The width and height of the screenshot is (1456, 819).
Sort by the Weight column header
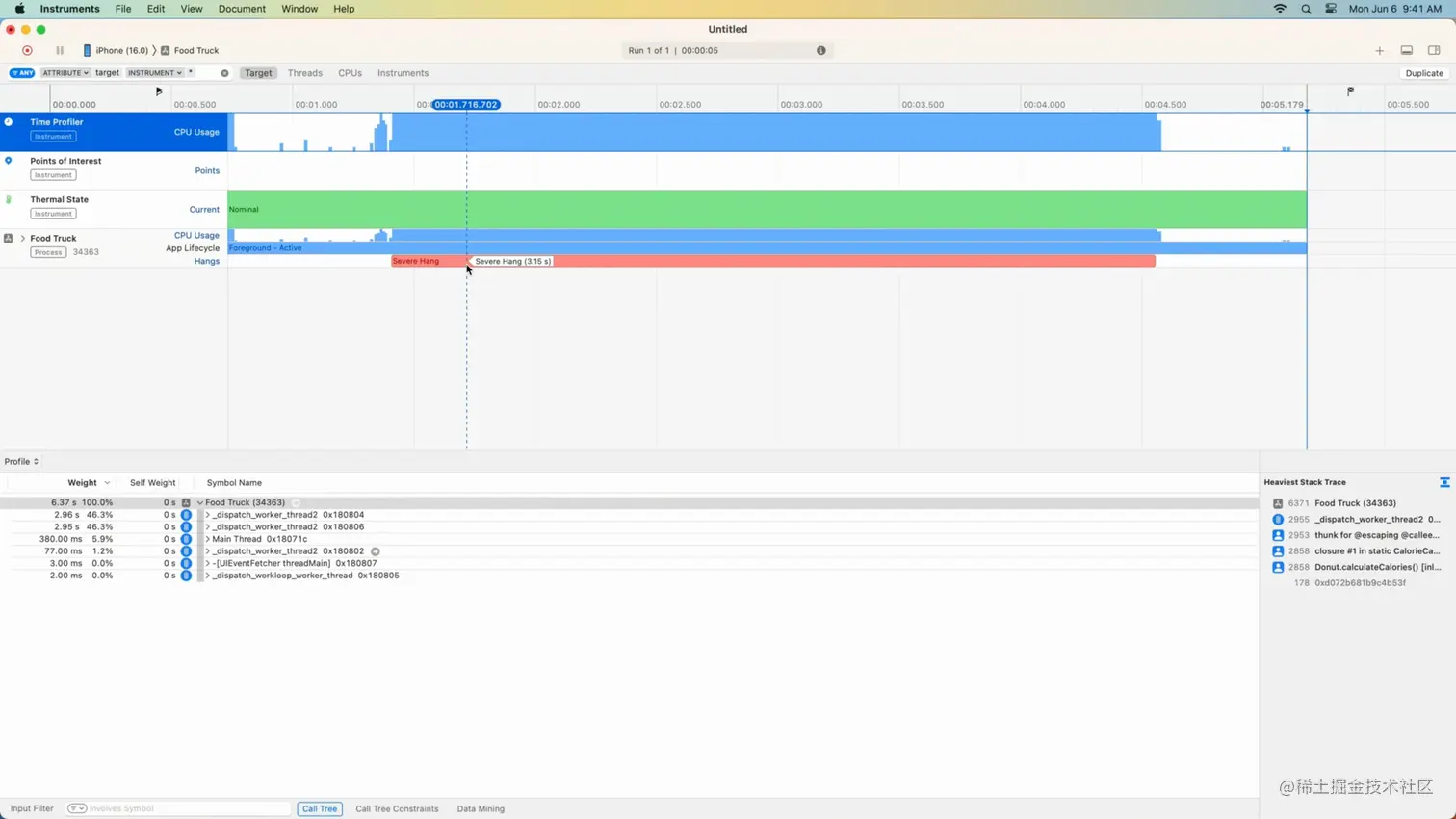tap(82, 483)
